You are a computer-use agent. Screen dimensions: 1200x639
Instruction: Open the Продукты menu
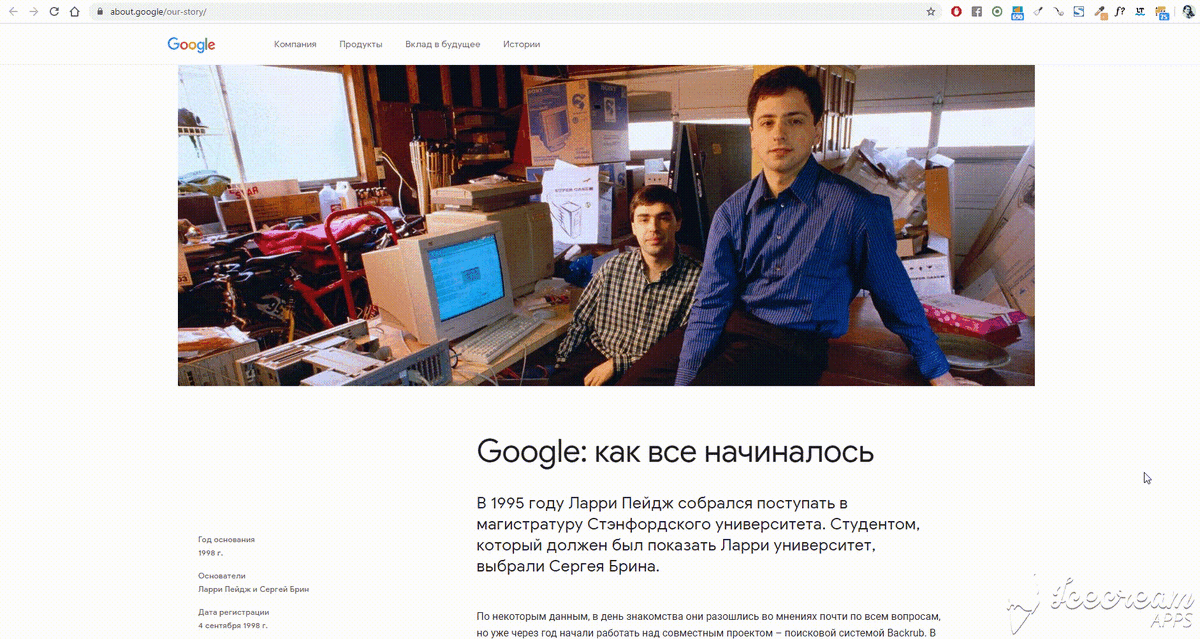(361, 44)
